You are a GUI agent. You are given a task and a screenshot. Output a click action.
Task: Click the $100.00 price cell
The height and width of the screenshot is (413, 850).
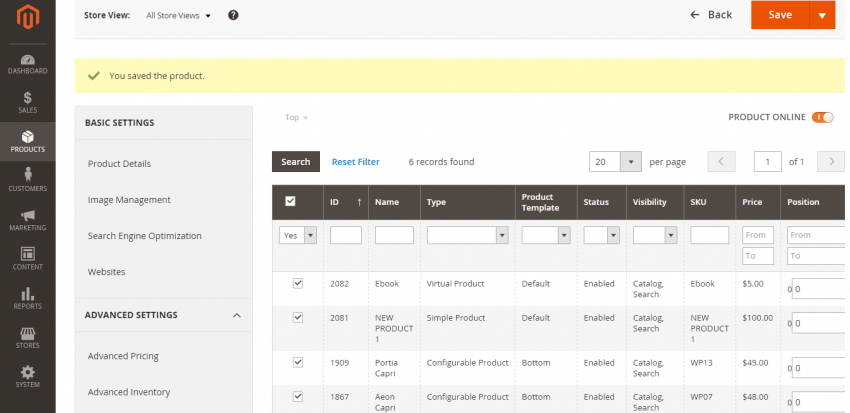click(x=758, y=318)
